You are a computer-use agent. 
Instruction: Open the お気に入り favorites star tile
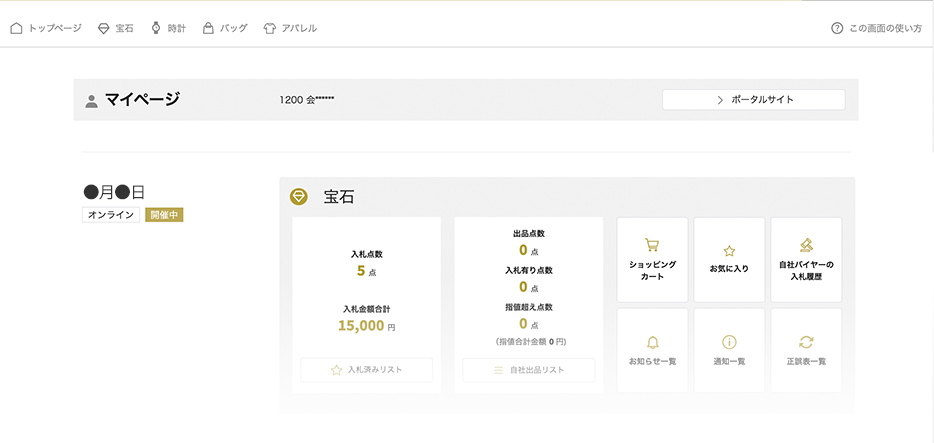729,259
